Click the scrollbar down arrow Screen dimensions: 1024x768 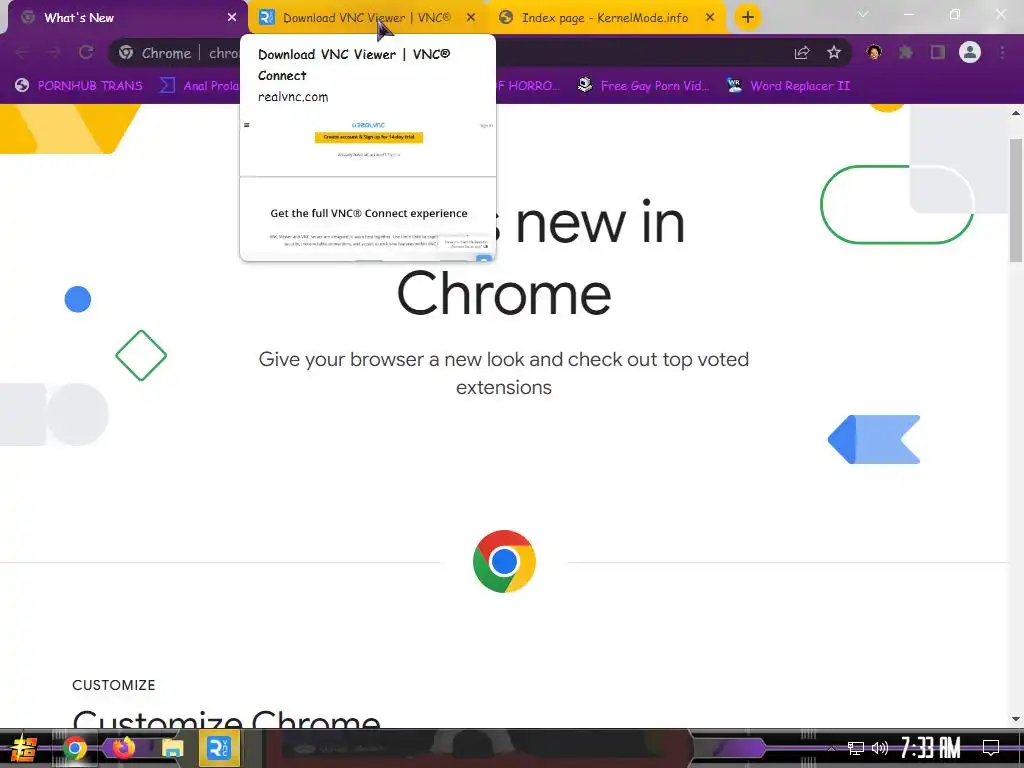1016,719
